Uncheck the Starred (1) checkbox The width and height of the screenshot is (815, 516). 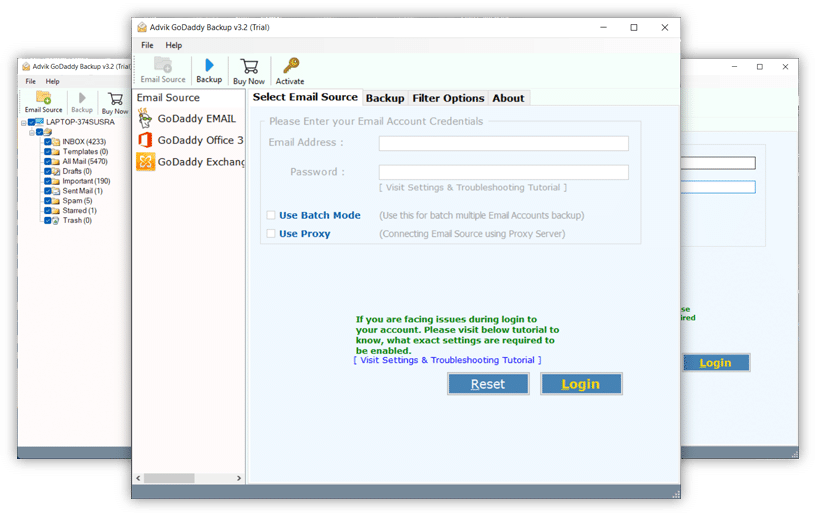(x=48, y=211)
